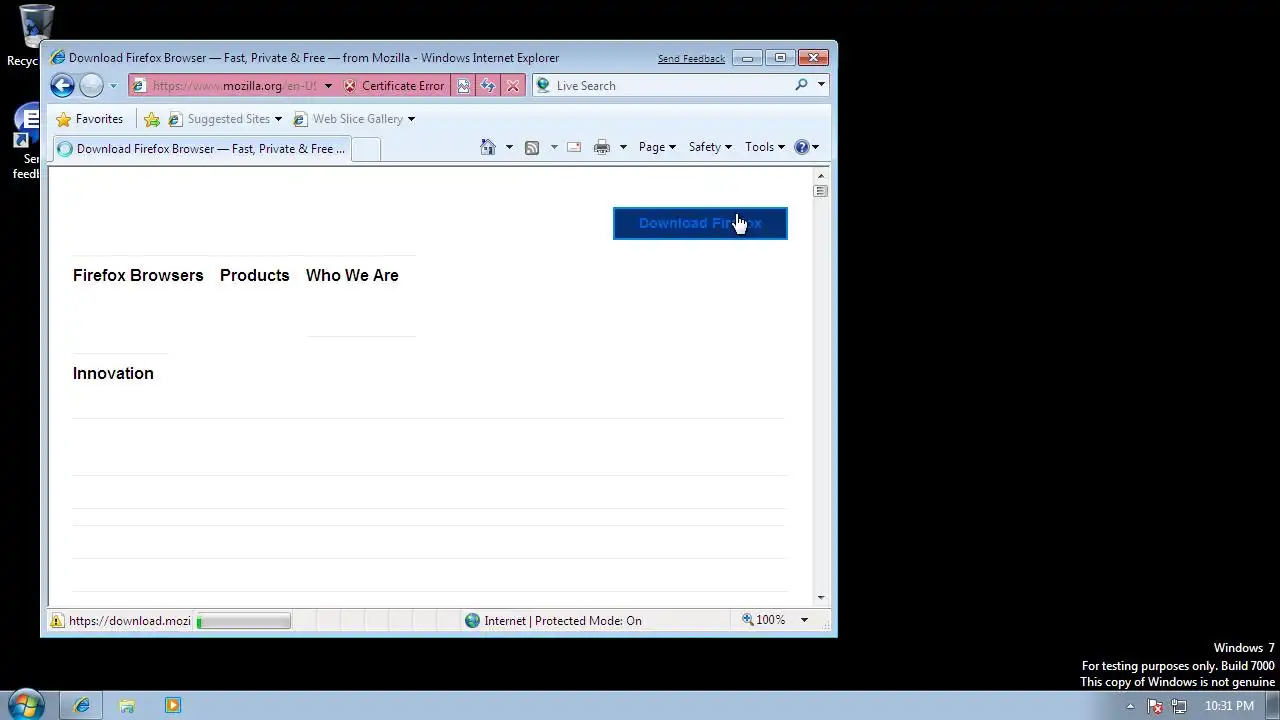Click the greyed Forward arrow button
Image resolution: width=1280 pixels, height=720 pixels.
tap(91, 86)
